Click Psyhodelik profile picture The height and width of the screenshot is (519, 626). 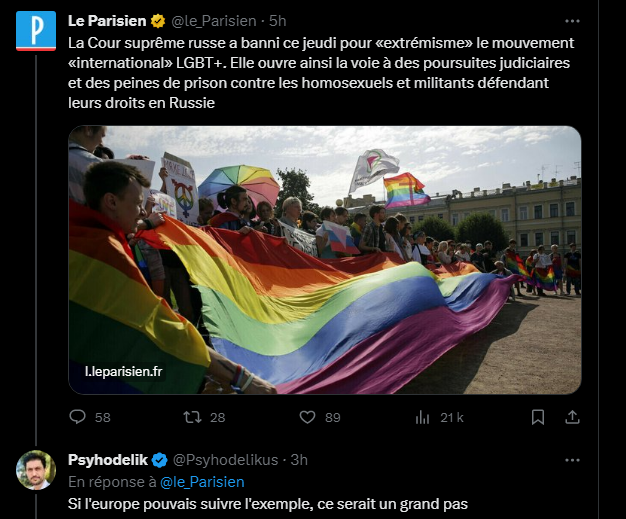coord(36,470)
